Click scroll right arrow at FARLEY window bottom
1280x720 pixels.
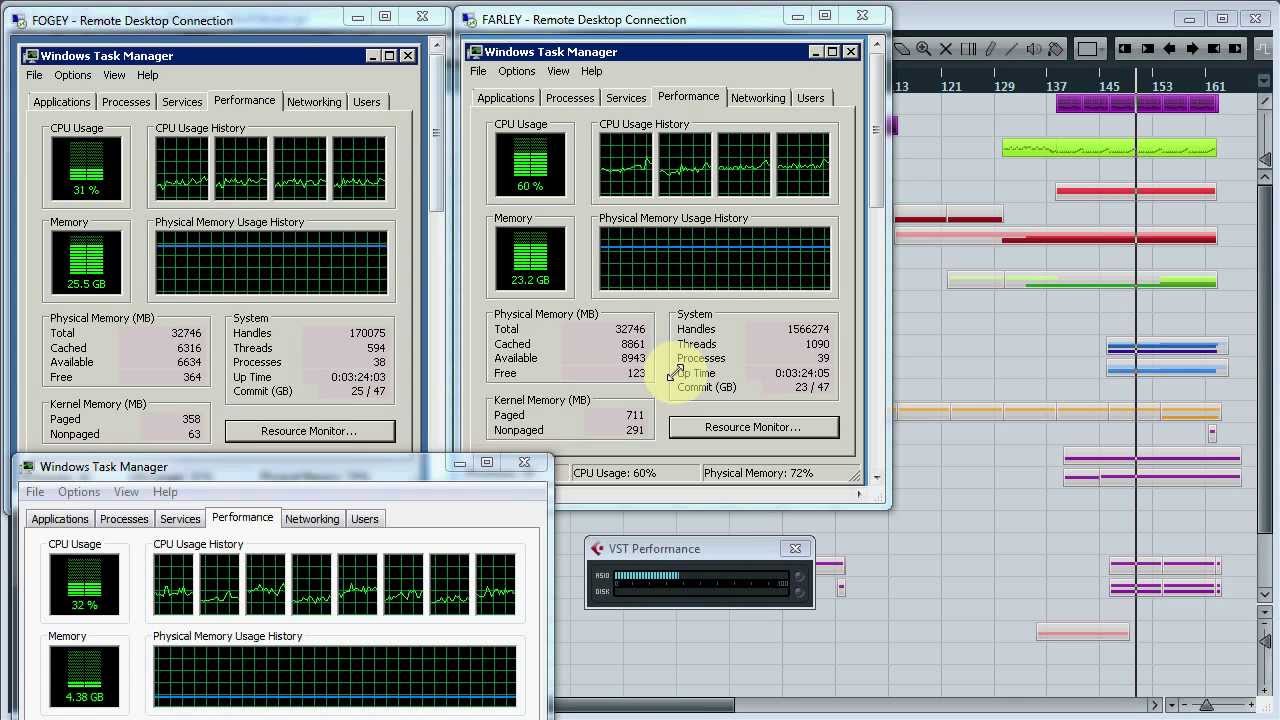pos(859,493)
